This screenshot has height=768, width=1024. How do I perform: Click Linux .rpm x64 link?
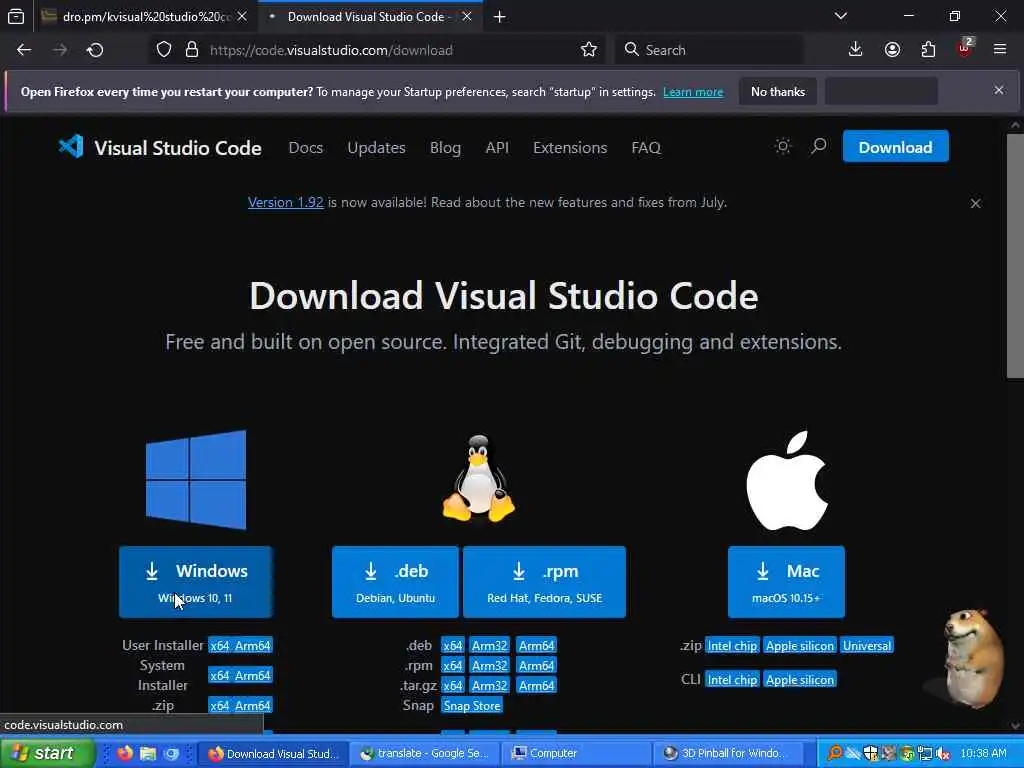click(x=453, y=665)
